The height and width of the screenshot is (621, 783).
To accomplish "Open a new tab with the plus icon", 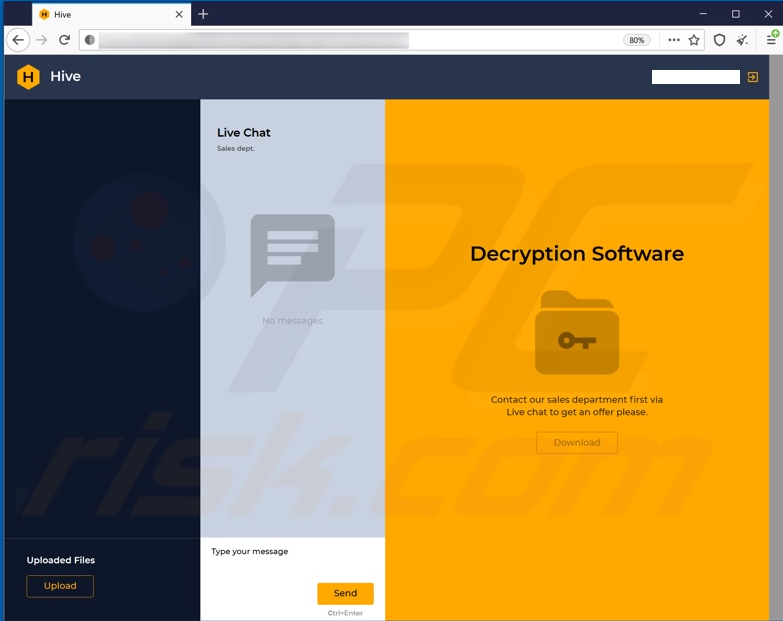I will [203, 14].
